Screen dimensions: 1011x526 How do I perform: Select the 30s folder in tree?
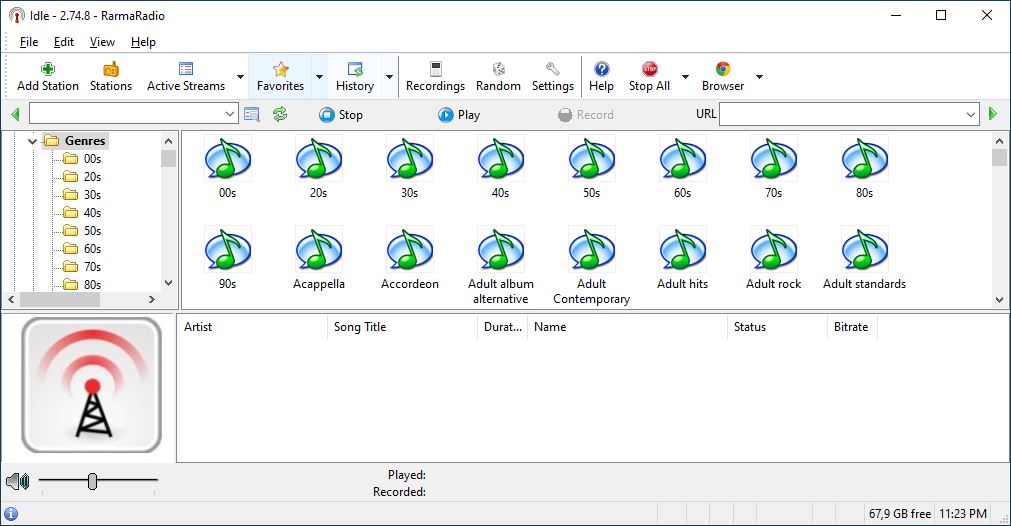(x=92, y=195)
